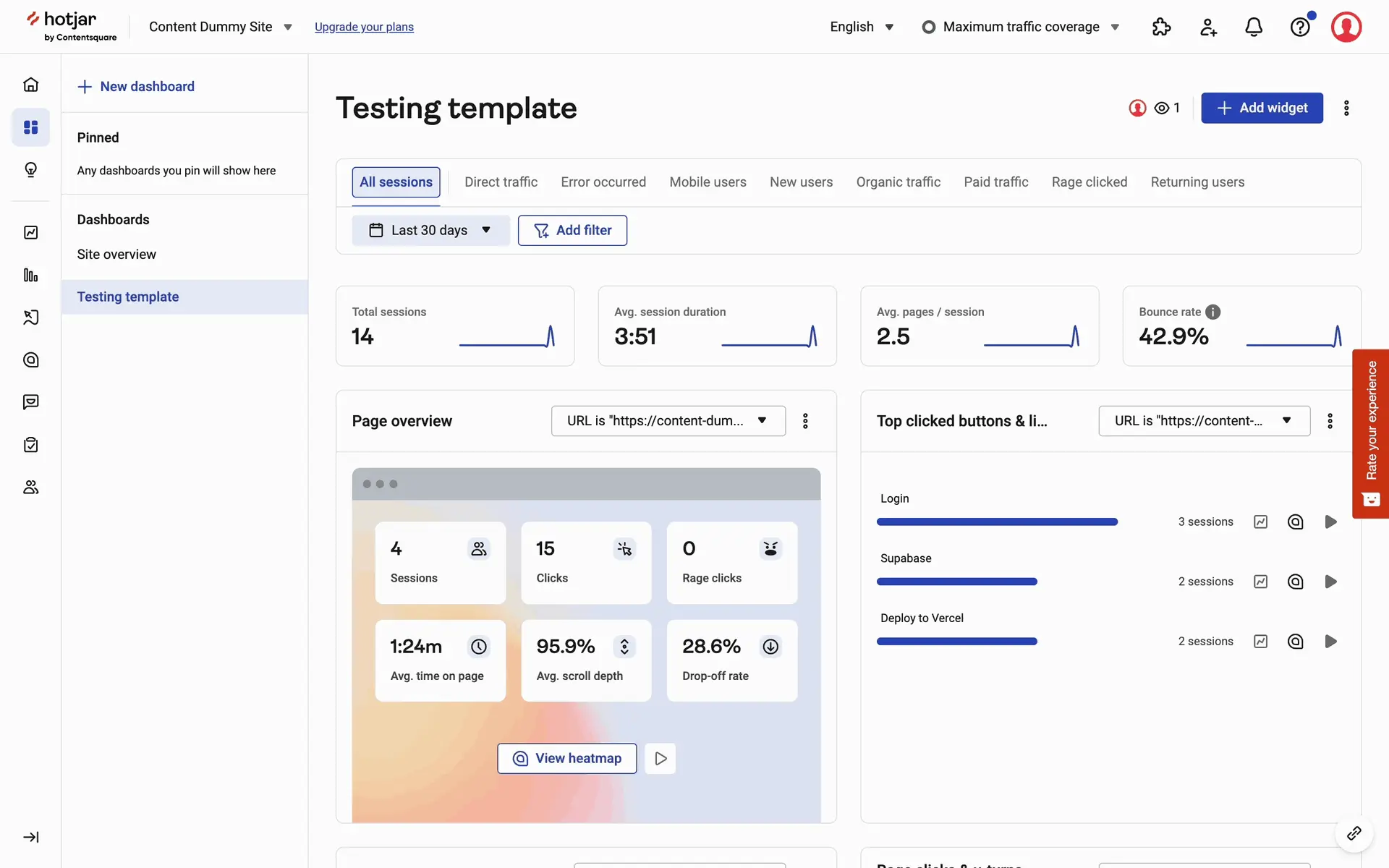
Task: Click the notifications bell icon
Action: [1254, 27]
